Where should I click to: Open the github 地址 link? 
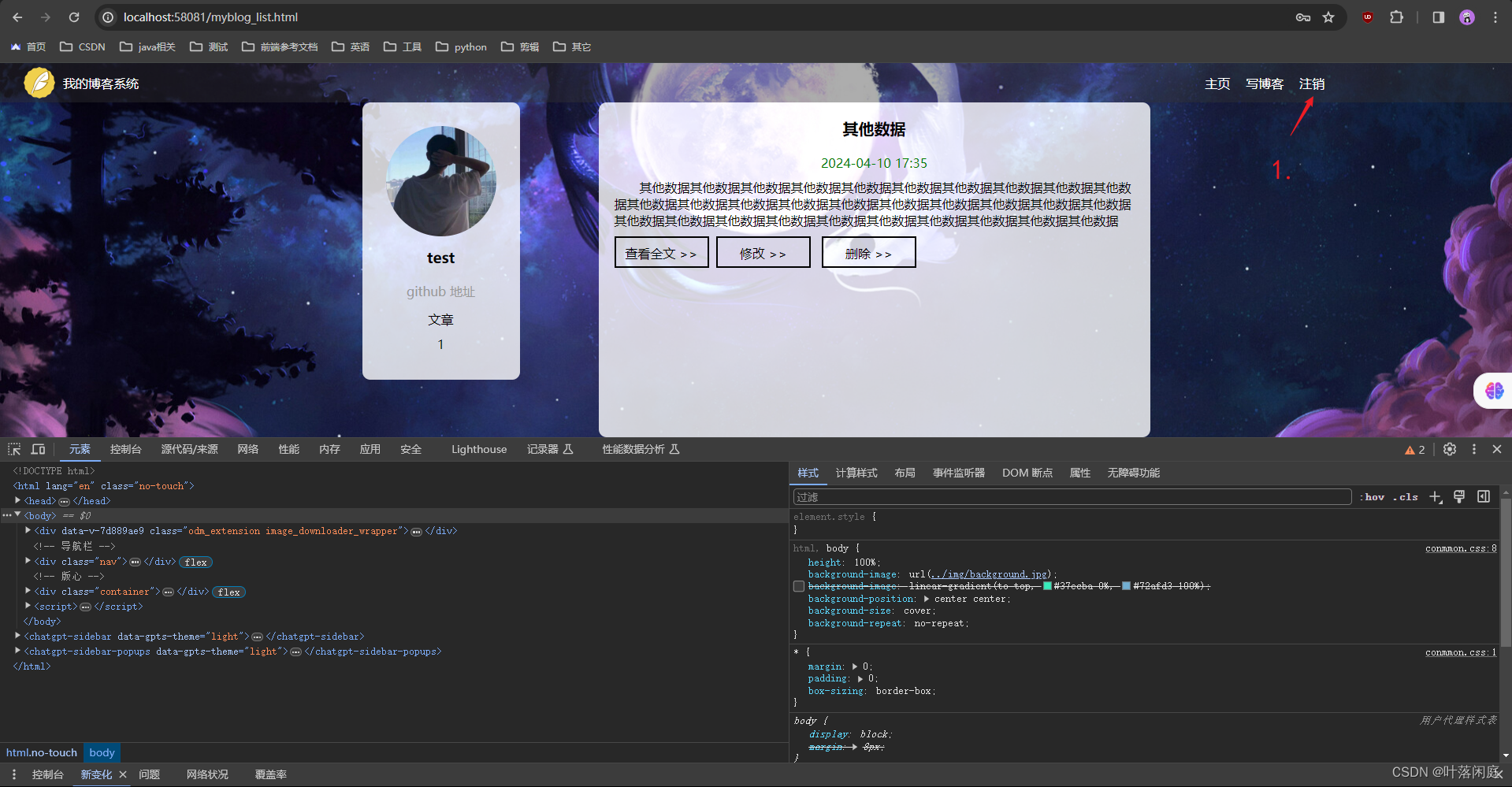tap(440, 291)
